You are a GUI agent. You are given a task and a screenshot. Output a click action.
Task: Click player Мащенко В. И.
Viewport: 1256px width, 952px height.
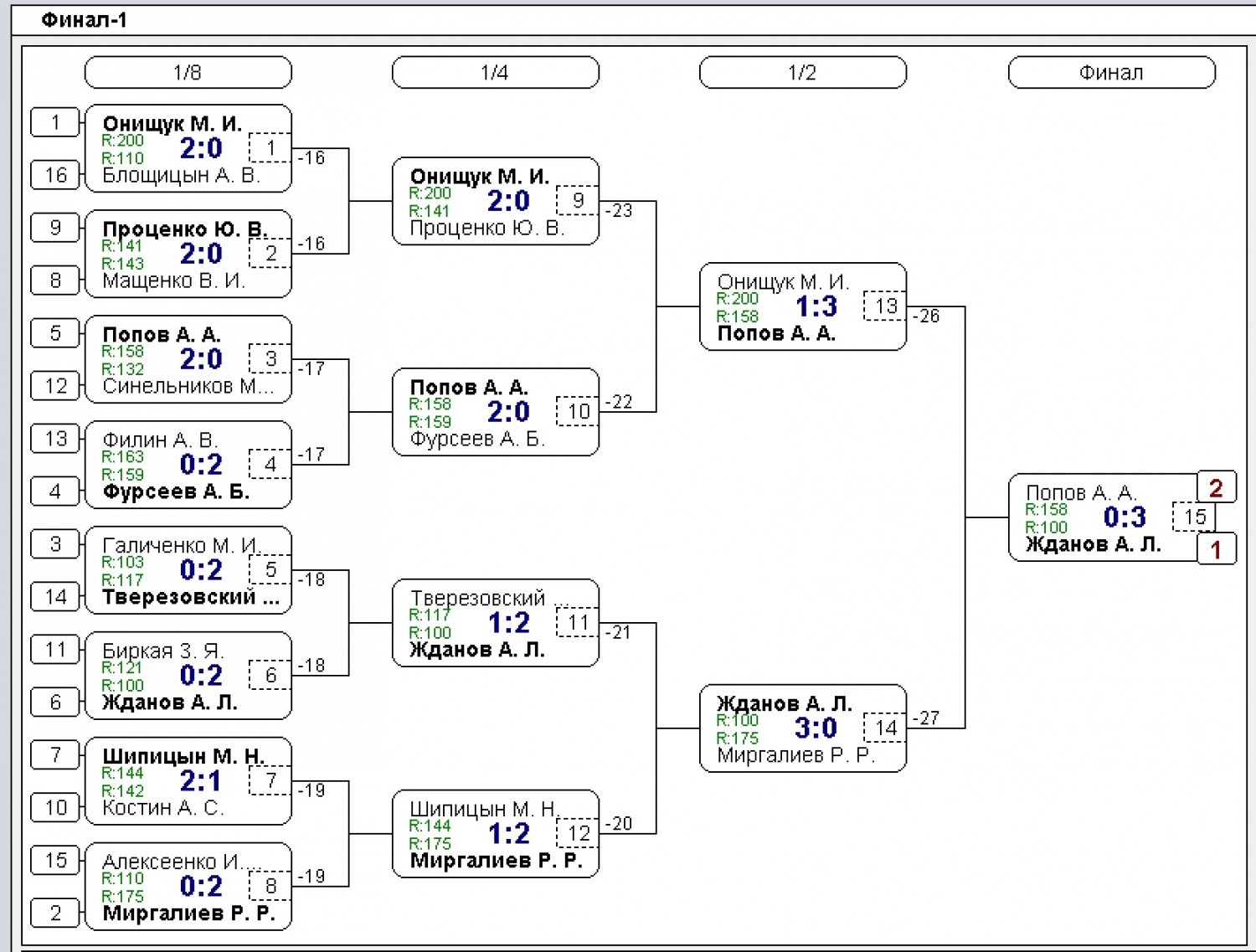pyautogui.click(x=173, y=280)
